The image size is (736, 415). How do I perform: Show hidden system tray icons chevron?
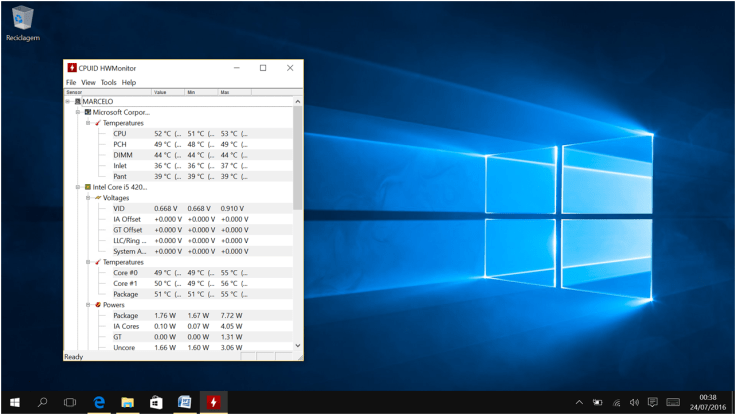pyautogui.click(x=579, y=402)
